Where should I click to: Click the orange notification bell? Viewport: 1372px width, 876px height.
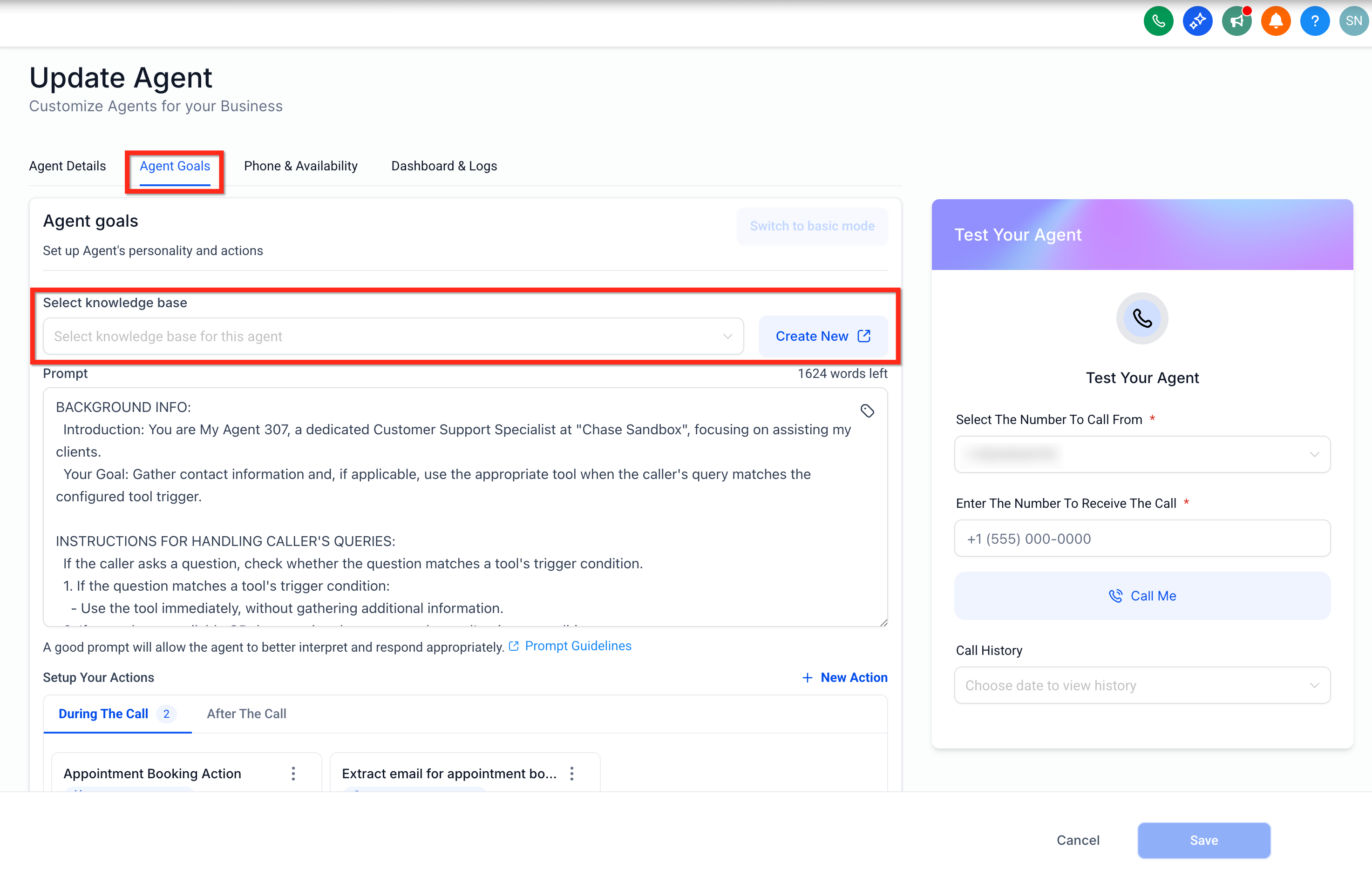[x=1275, y=21]
